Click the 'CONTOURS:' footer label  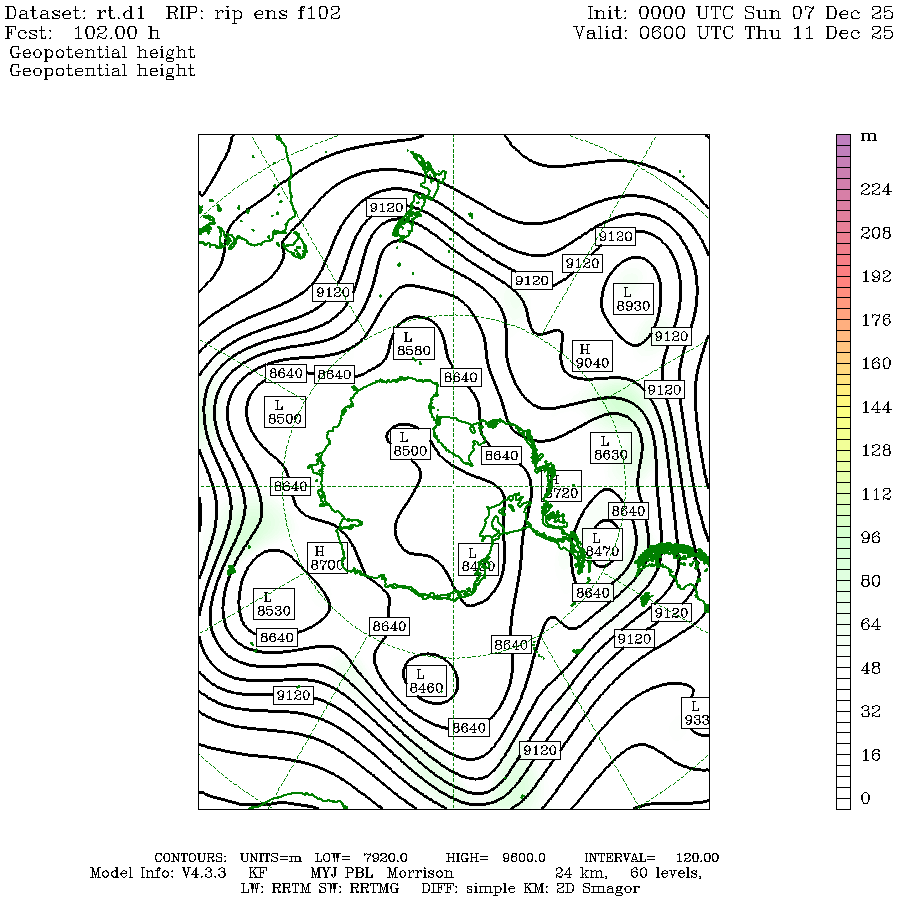191,858
